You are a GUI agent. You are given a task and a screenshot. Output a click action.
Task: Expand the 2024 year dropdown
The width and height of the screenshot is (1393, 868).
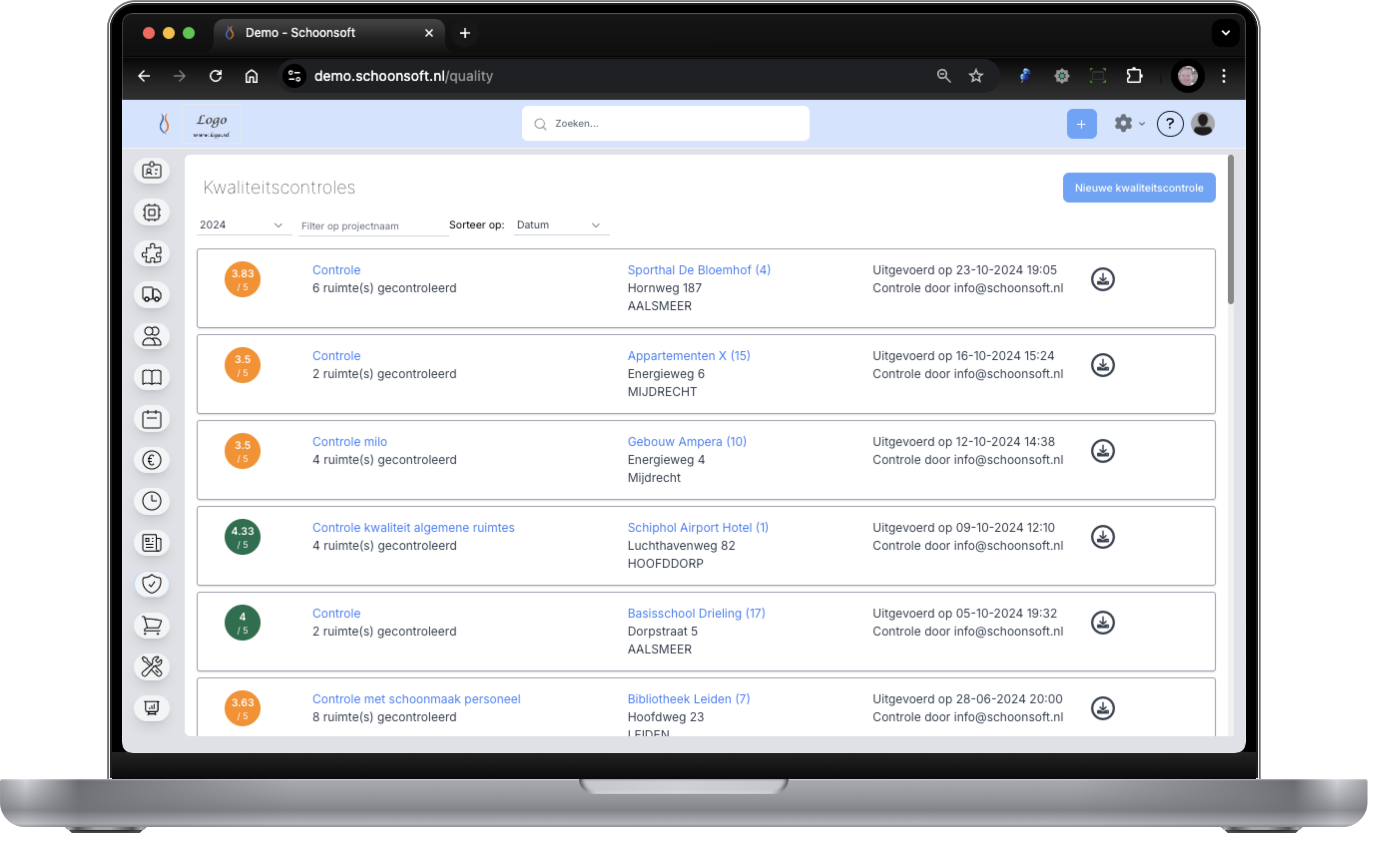pos(241,225)
